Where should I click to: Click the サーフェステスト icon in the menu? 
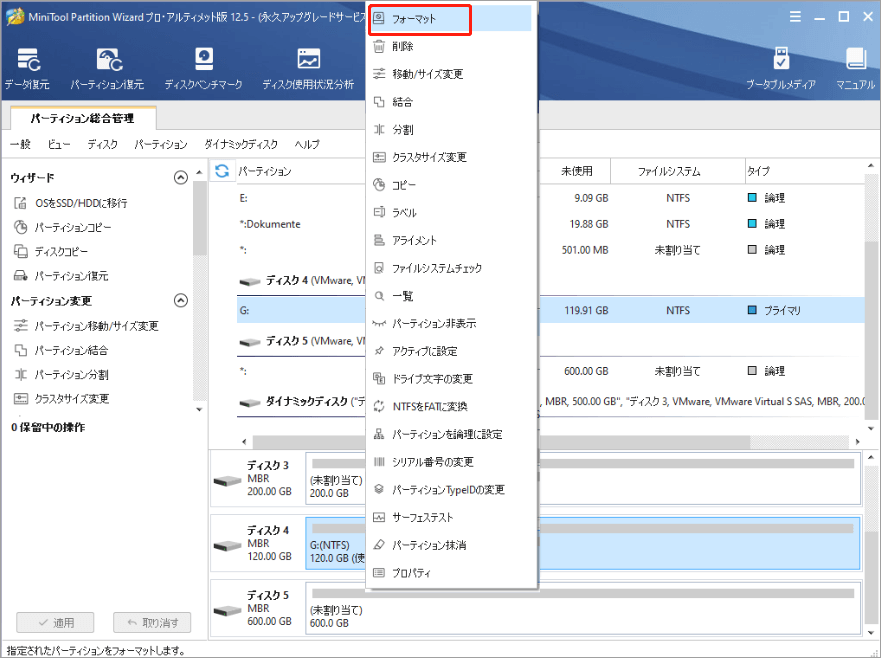click(x=379, y=517)
